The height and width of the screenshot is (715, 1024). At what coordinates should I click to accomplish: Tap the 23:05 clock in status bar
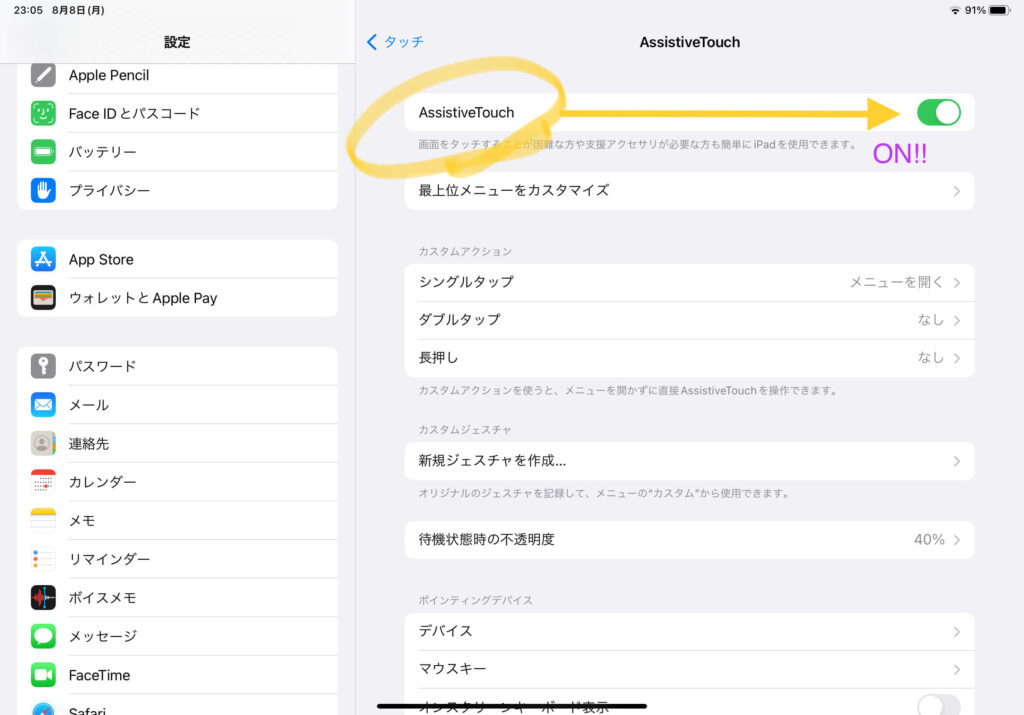click(x=28, y=10)
